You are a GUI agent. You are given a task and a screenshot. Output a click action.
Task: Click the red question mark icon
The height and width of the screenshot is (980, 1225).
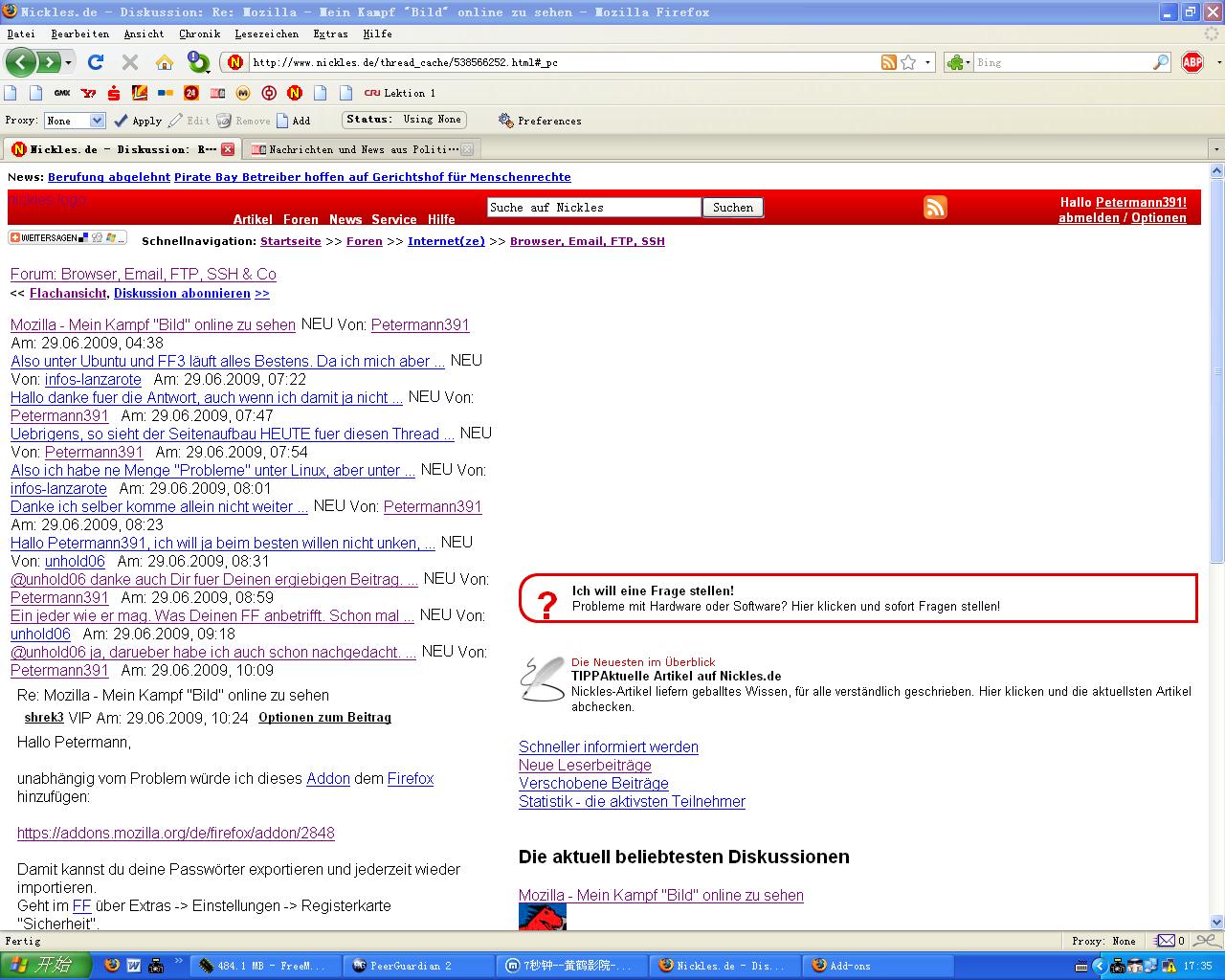(x=546, y=604)
